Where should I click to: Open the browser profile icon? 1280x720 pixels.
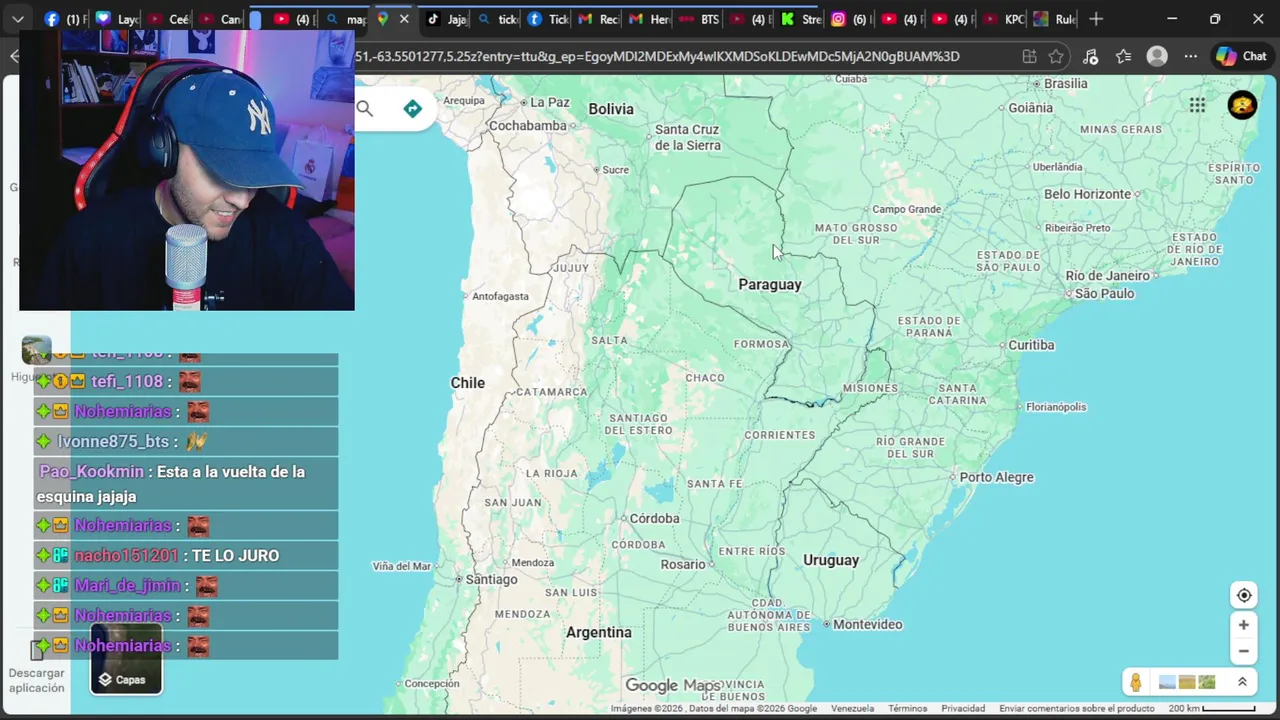pos(1157,56)
